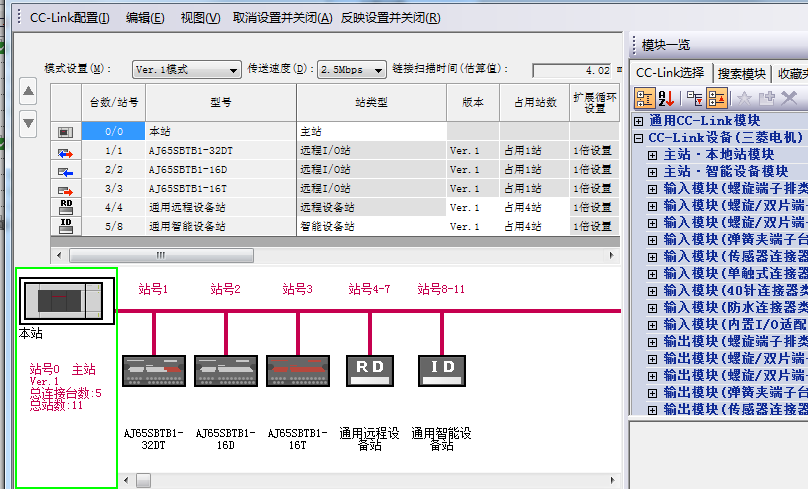The image size is (808, 489).
Task: Click the RD remote device station icon in diagram
Action: 369,369
